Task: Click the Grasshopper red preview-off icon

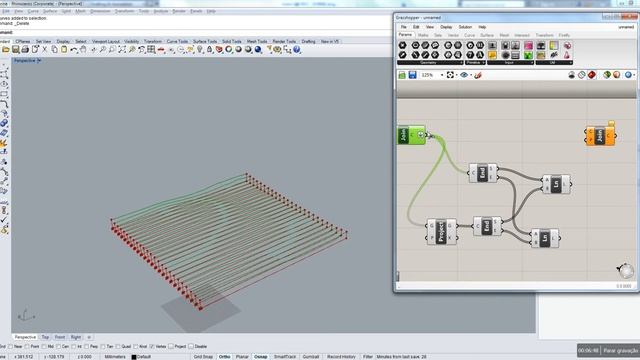Action: tap(592, 75)
